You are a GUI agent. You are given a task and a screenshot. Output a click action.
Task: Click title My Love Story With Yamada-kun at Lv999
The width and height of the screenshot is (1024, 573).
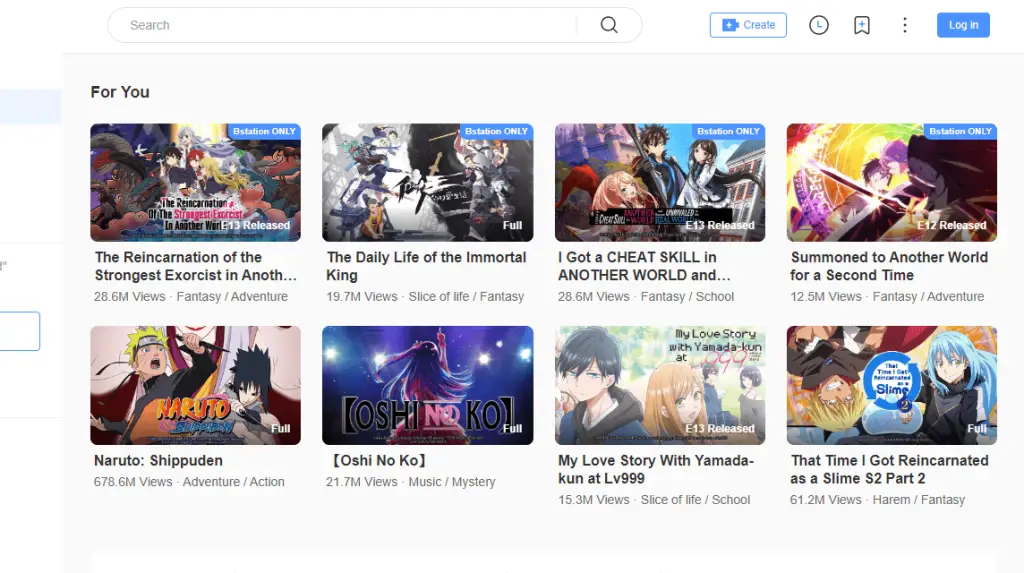tap(656, 469)
